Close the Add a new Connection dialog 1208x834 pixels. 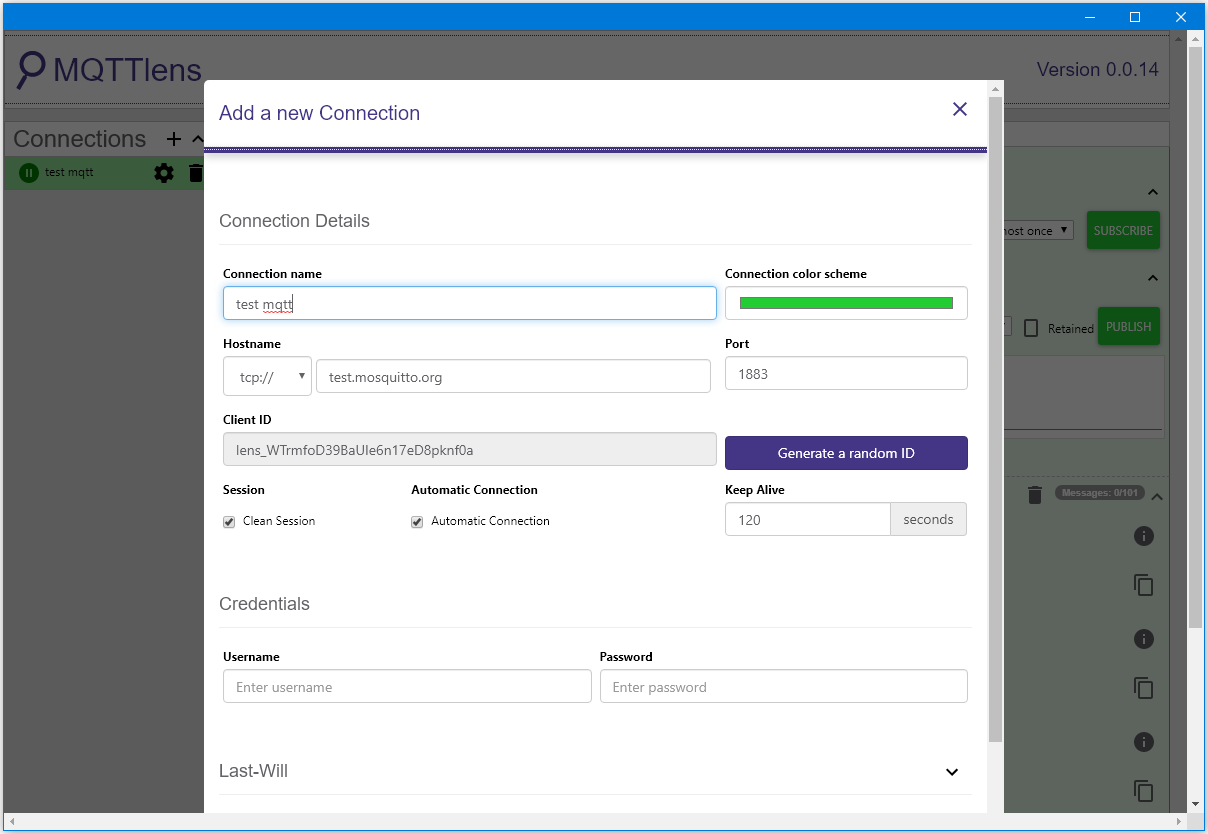click(960, 109)
